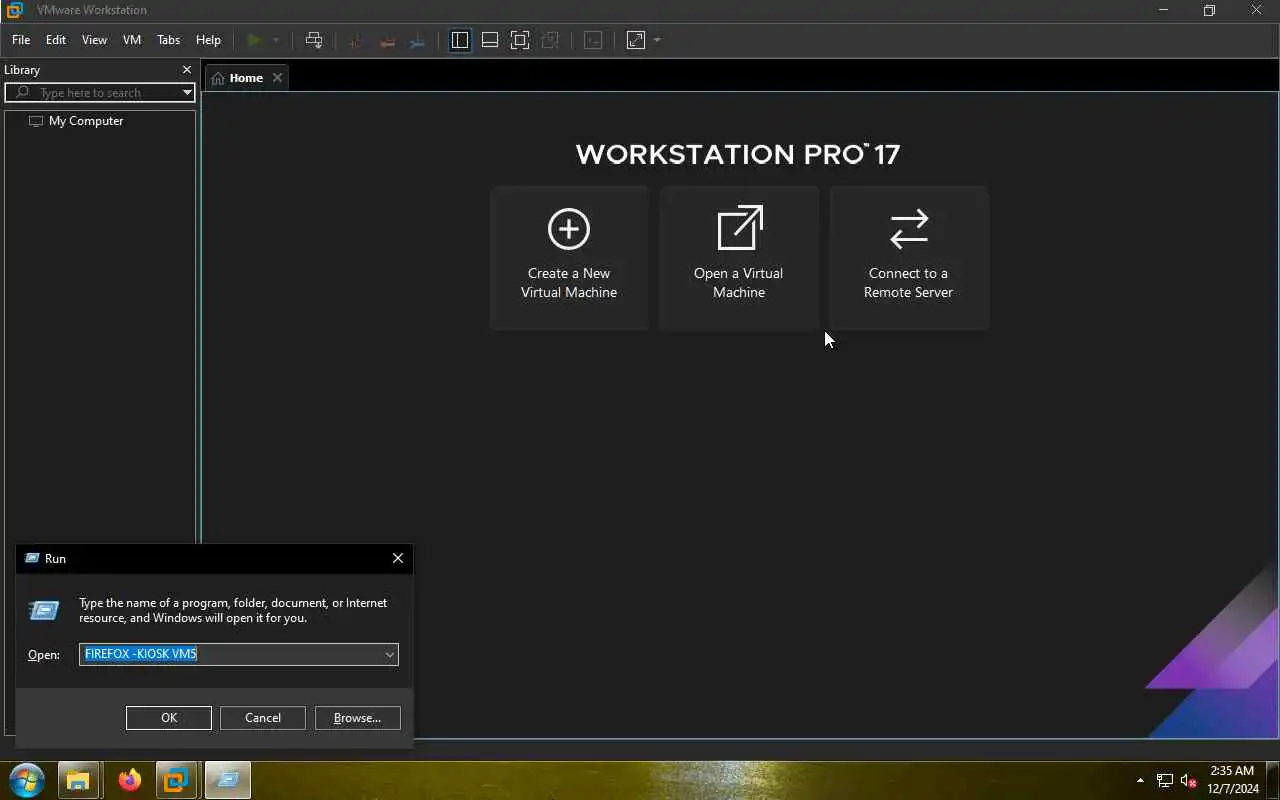Close the Run dialog

(398, 558)
